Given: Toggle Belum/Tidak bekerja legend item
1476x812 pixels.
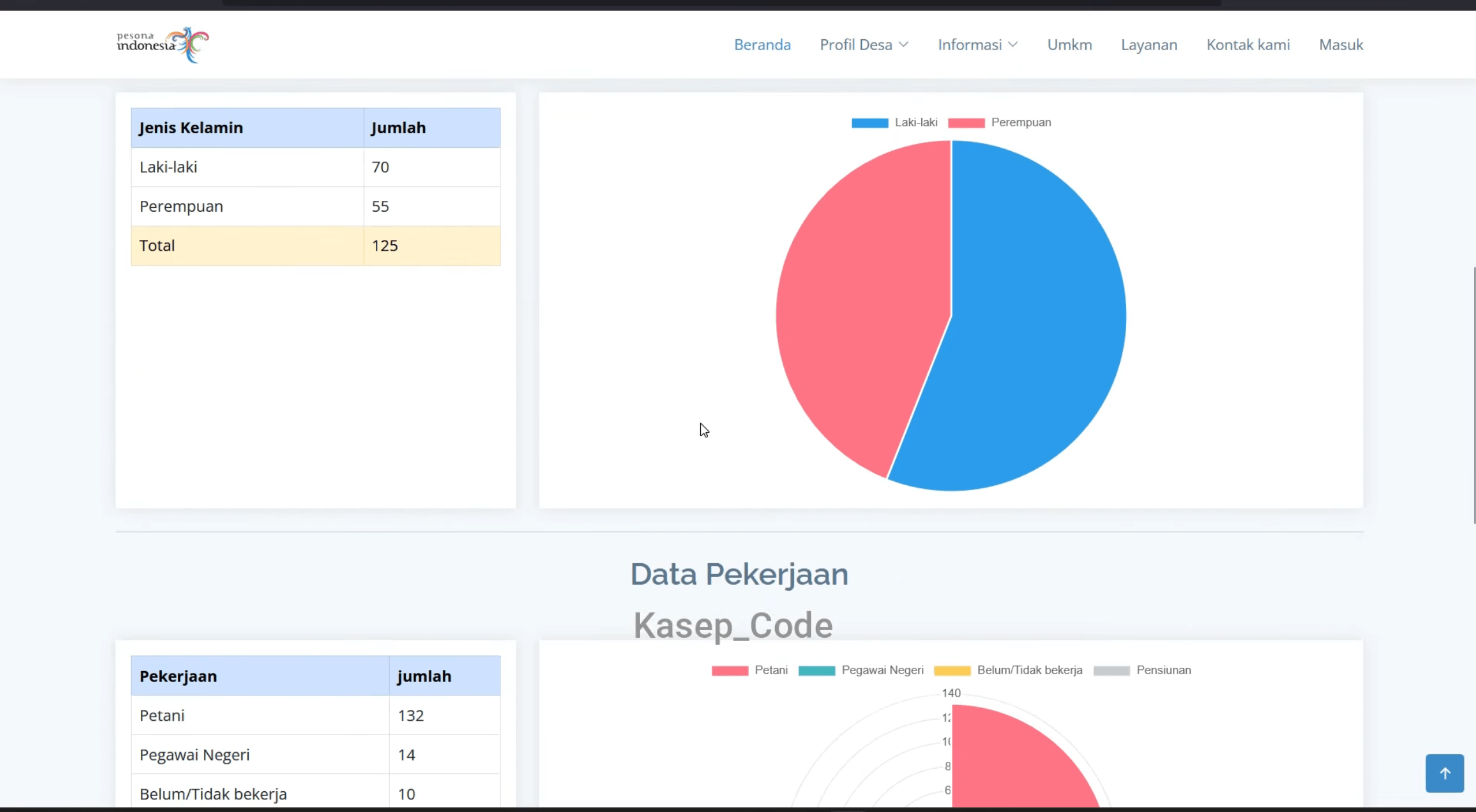Looking at the screenshot, I should 1008,670.
